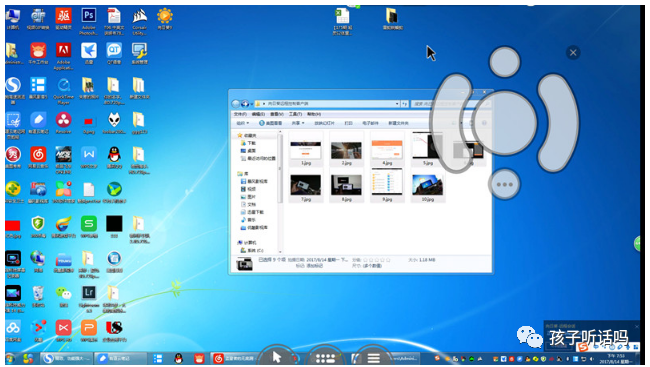Expand the address bar history dropdown

(397, 104)
